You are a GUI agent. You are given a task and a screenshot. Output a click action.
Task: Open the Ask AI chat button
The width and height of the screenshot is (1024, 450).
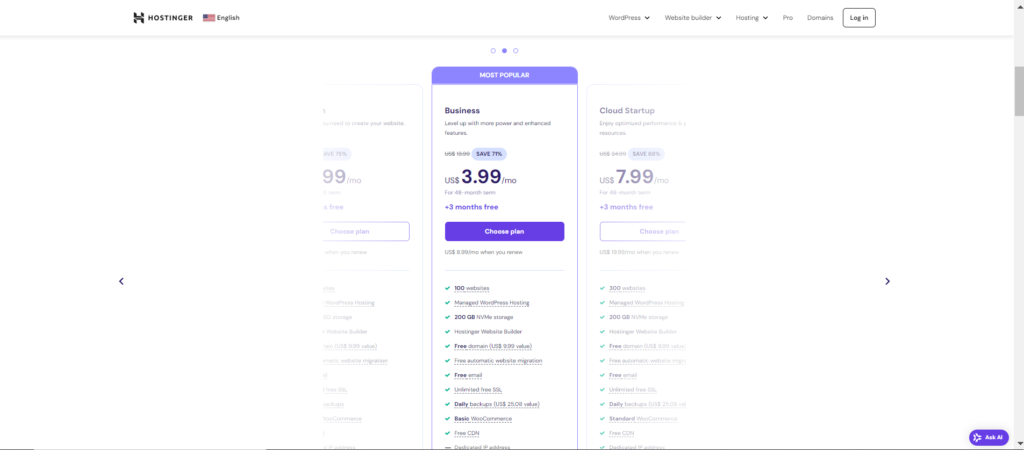click(x=989, y=438)
